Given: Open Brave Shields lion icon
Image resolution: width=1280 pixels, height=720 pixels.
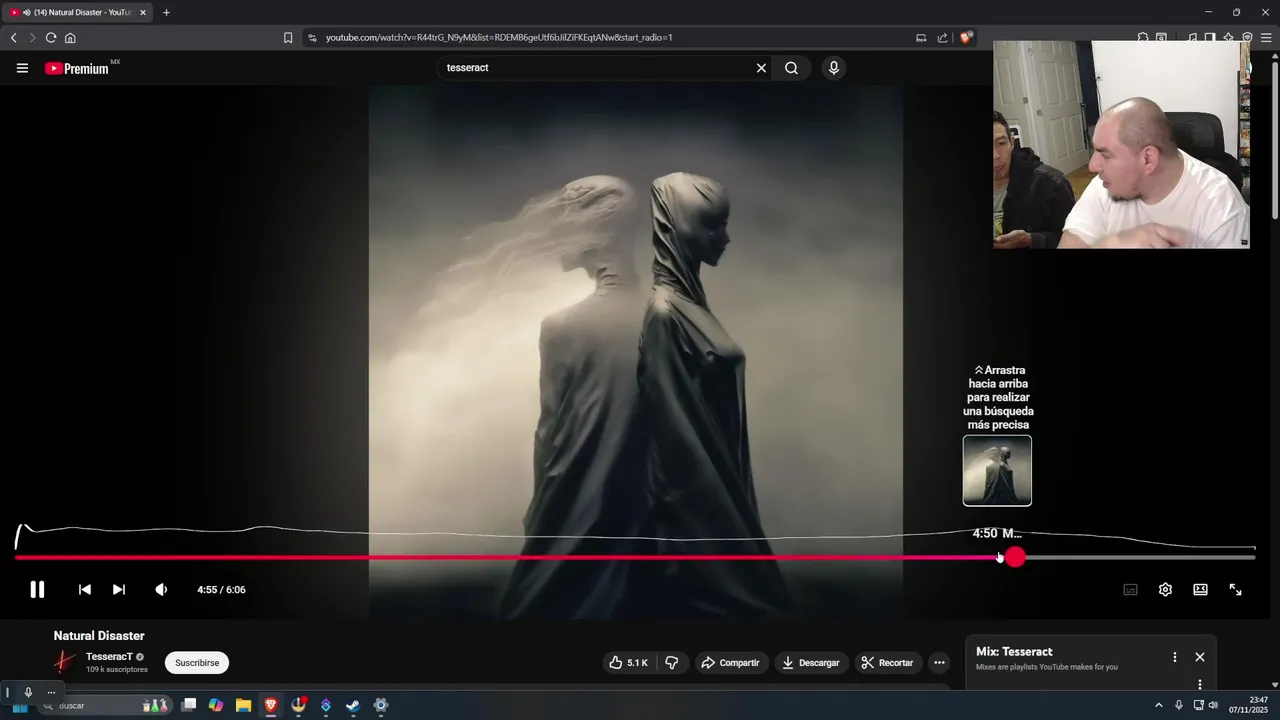Looking at the screenshot, I should [x=966, y=38].
